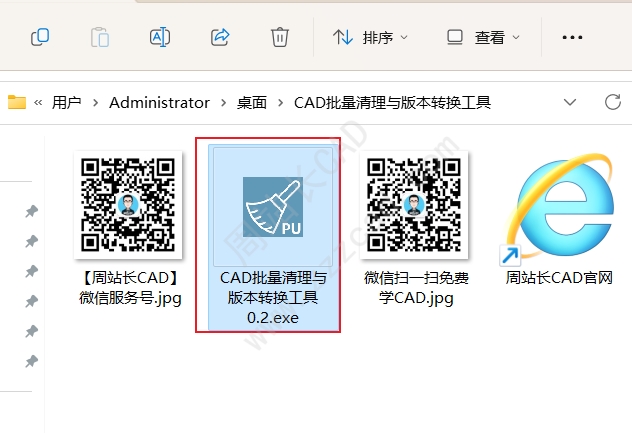Expand chevron after 用户 breadcrumb
The width and height of the screenshot is (632, 433).
pyautogui.click(x=96, y=103)
